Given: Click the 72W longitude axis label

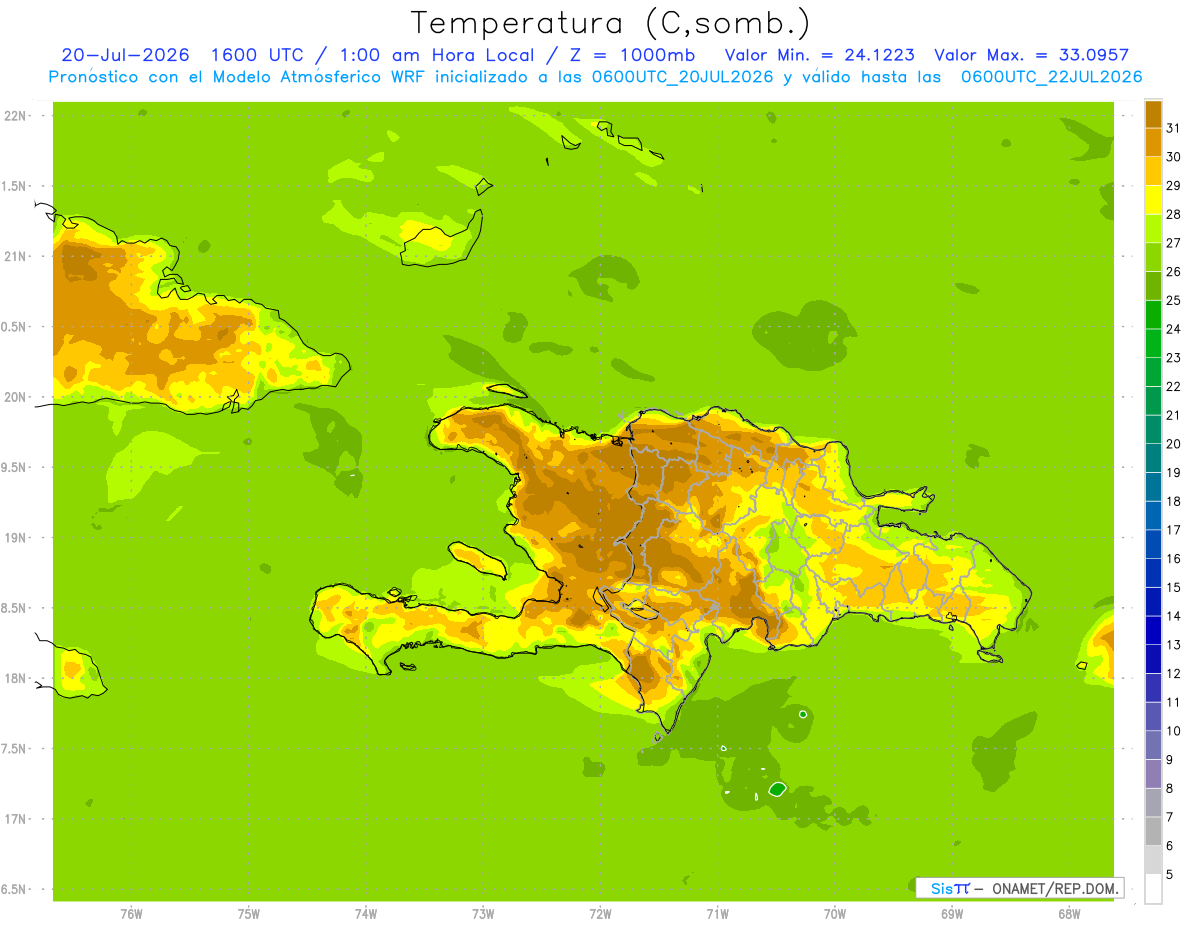Looking at the screenshot, I should (x=600, y=913).
